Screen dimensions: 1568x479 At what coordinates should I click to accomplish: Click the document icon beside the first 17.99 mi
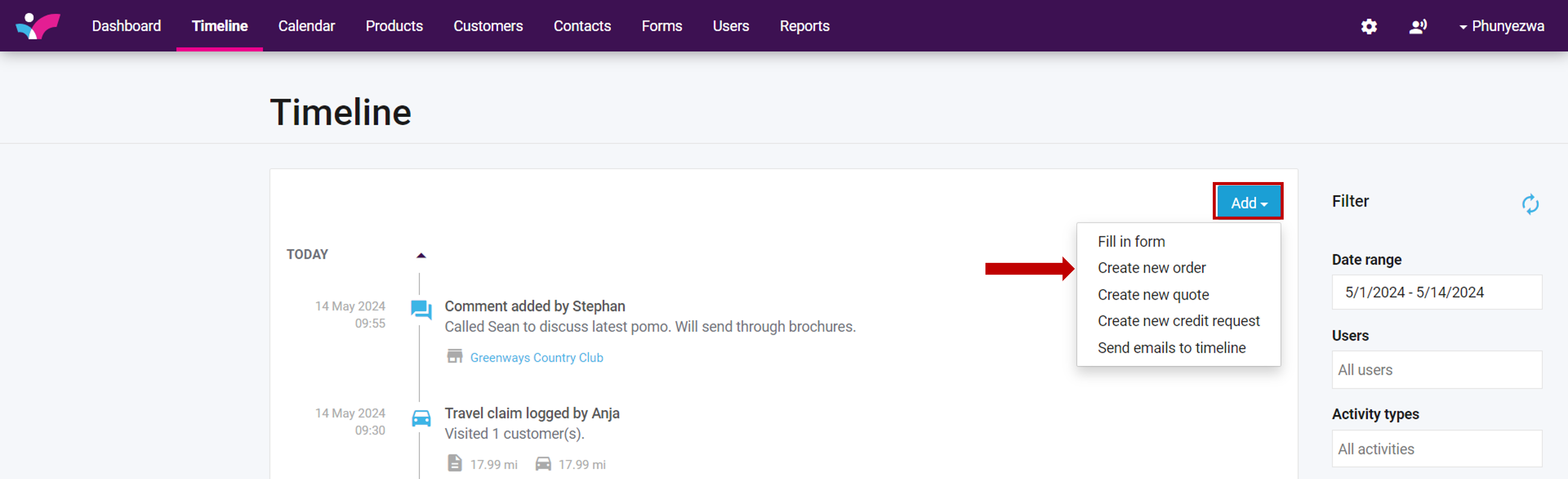455,463
